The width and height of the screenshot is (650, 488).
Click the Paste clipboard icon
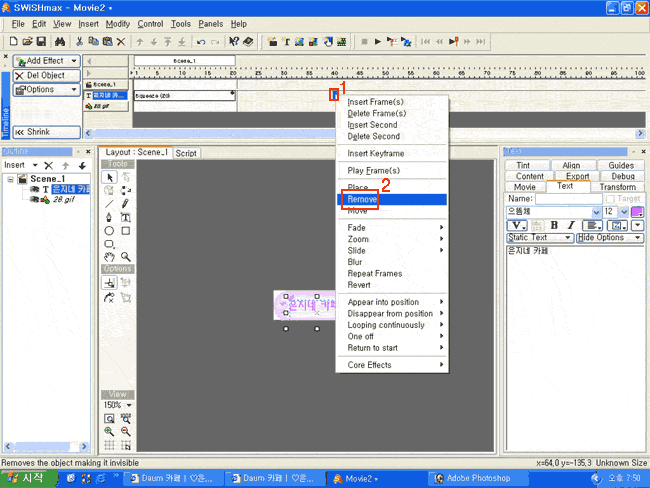[107, 41]
